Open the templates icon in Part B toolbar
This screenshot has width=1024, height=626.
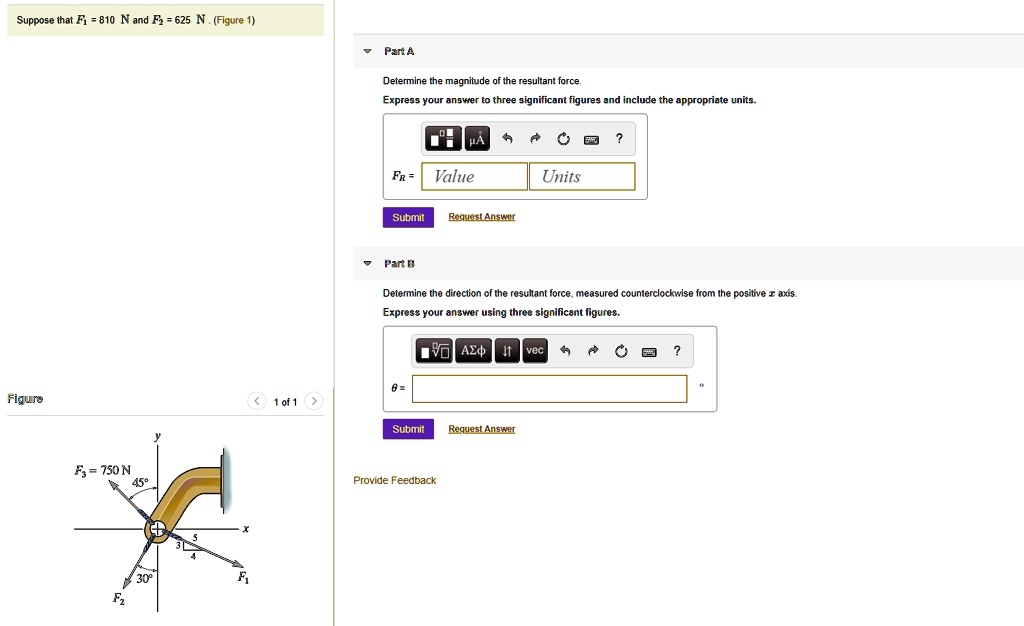pos(435,351)
